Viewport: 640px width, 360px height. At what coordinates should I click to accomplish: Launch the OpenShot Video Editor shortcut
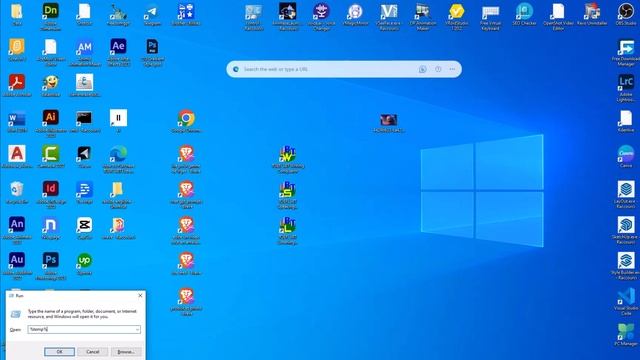click(558, 12)
